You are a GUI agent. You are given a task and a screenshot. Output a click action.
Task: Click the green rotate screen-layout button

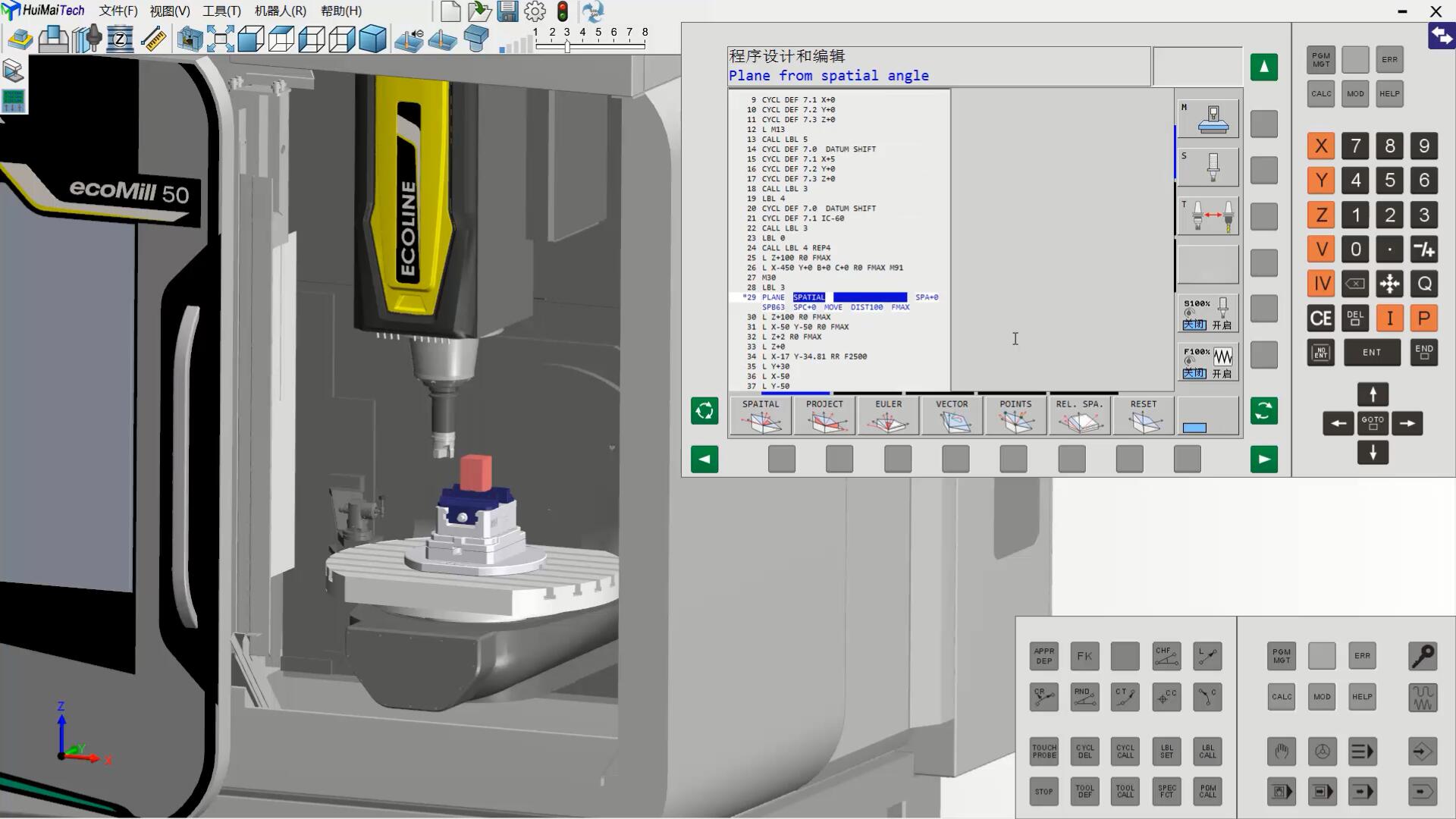pos(704,411)
